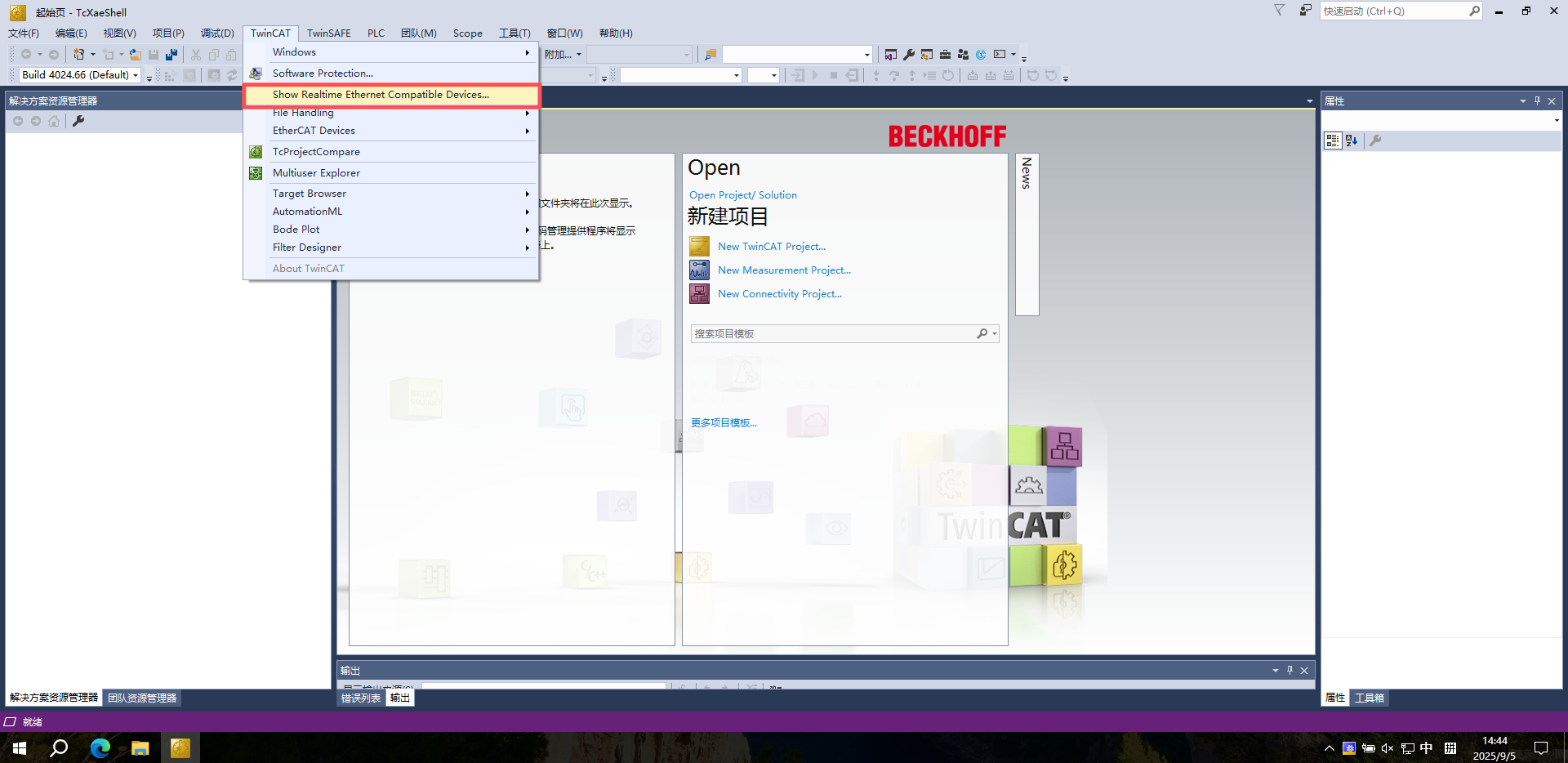Image resolution: width=1568 pixels, height=763 pixels.
Task: Click the New Connectivity Project... link
Action: (780, 294)
